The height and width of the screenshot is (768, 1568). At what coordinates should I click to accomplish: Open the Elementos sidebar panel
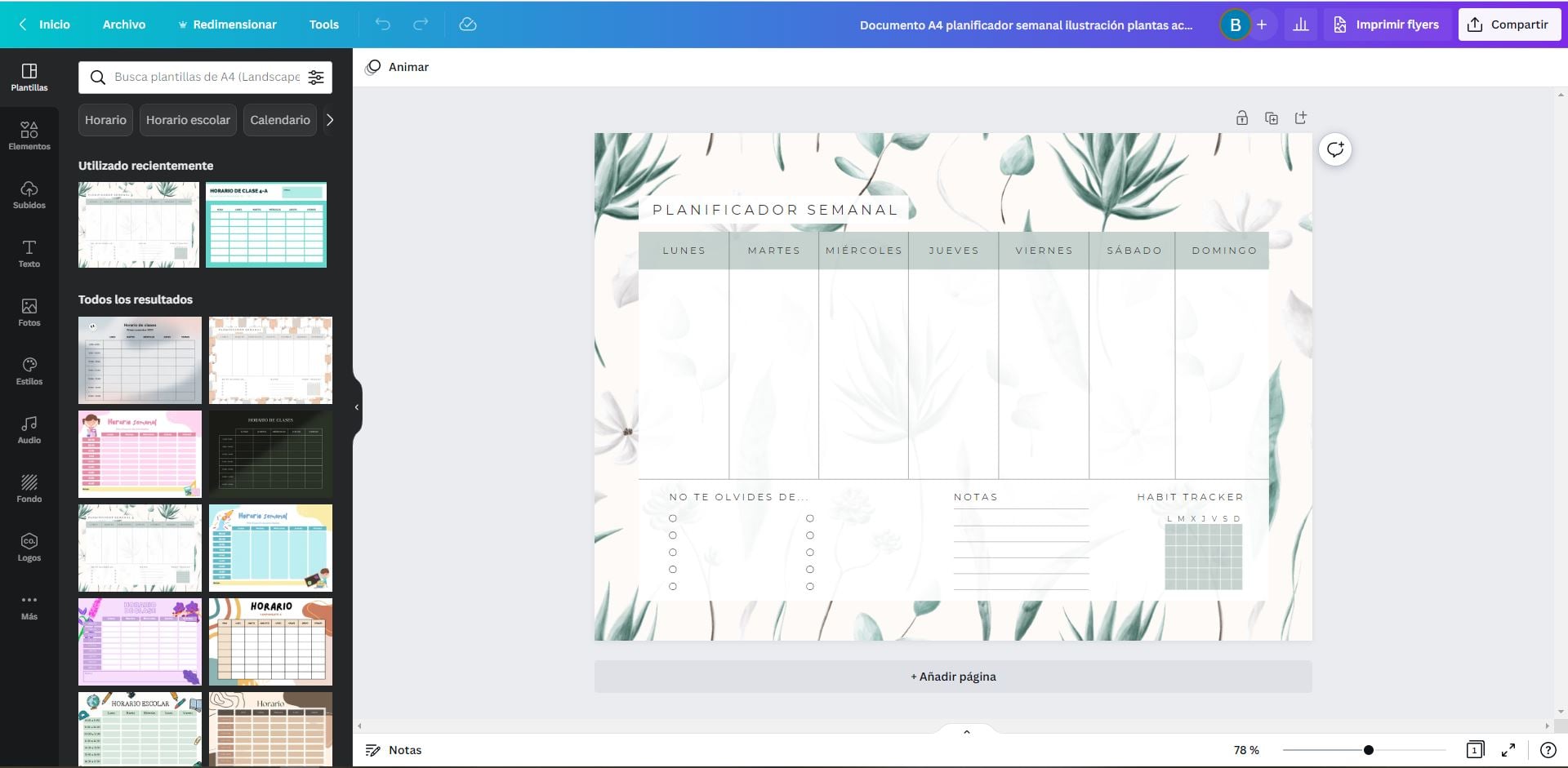[x=29, y=135]
